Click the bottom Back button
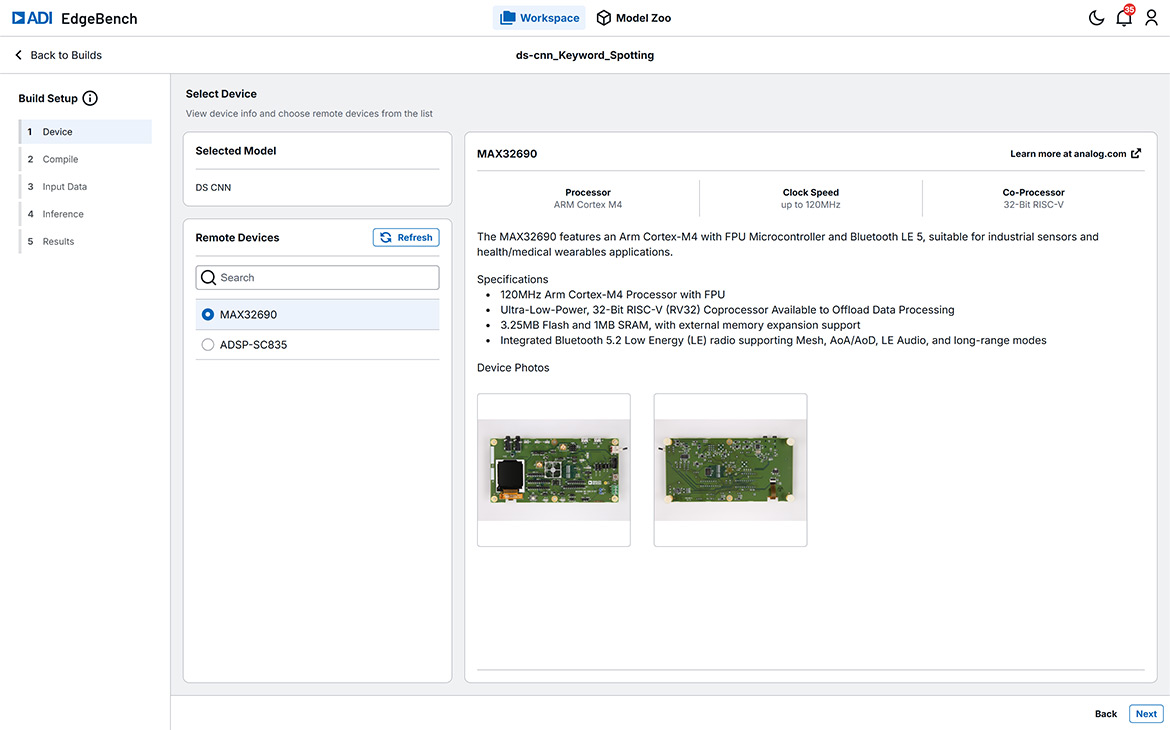Screen dimensions: 1170x730 click(1106, 714)
